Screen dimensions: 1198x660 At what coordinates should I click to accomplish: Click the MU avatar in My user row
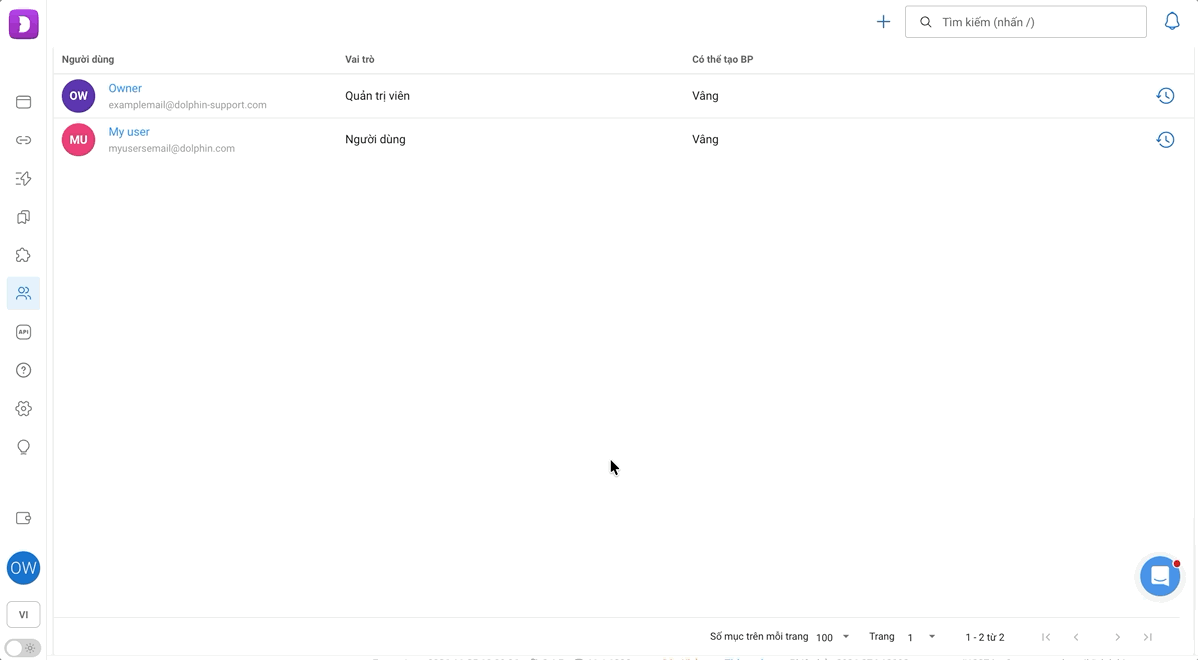tap(79, 140)
